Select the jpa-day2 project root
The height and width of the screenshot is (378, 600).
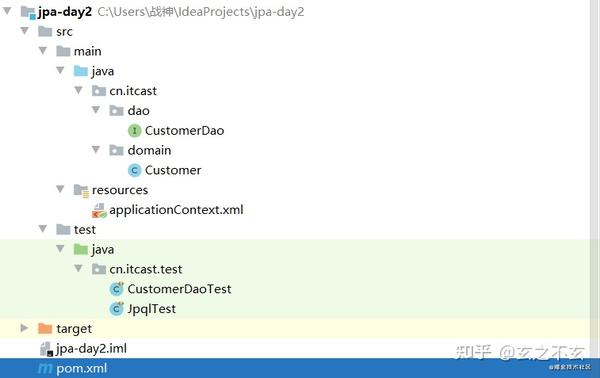tap(65, 12)
